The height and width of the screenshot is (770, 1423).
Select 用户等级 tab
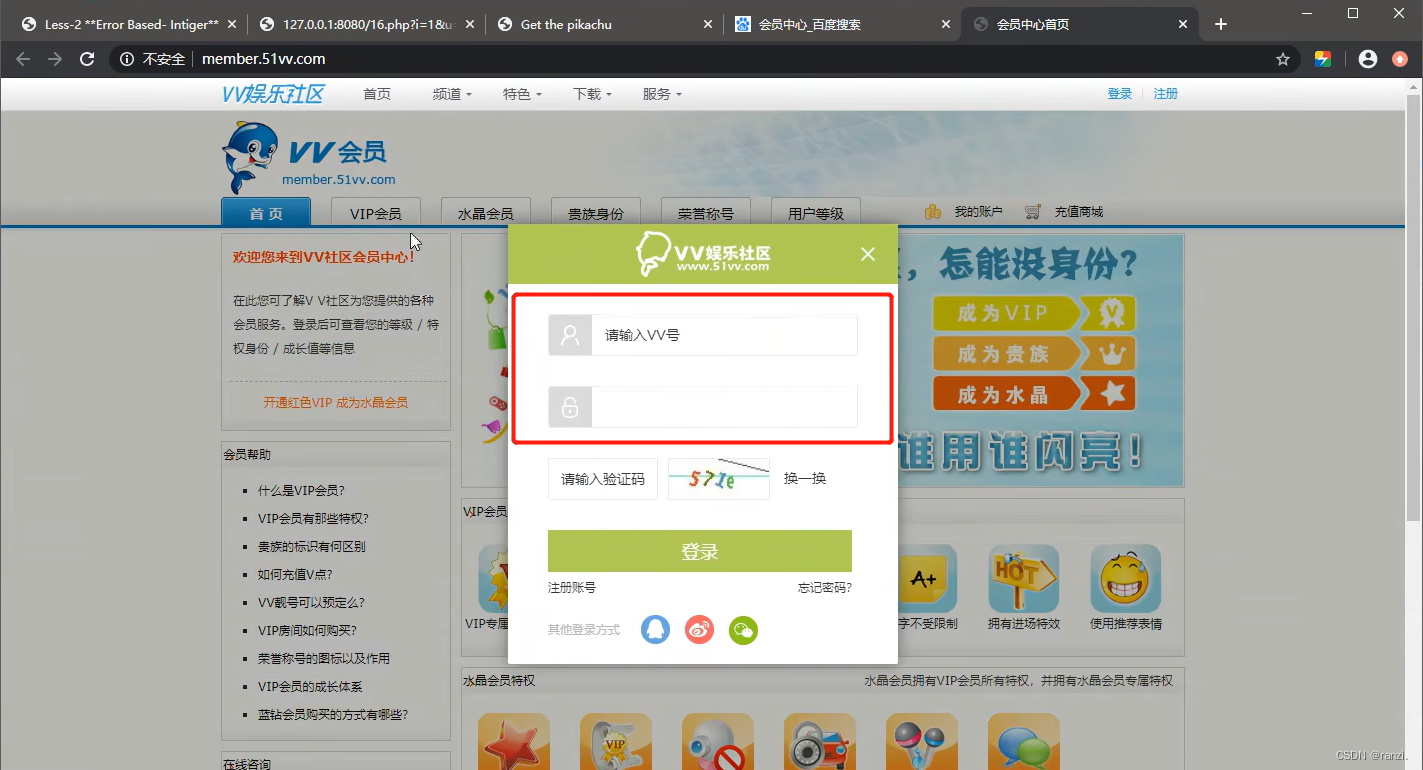point(815,212)
